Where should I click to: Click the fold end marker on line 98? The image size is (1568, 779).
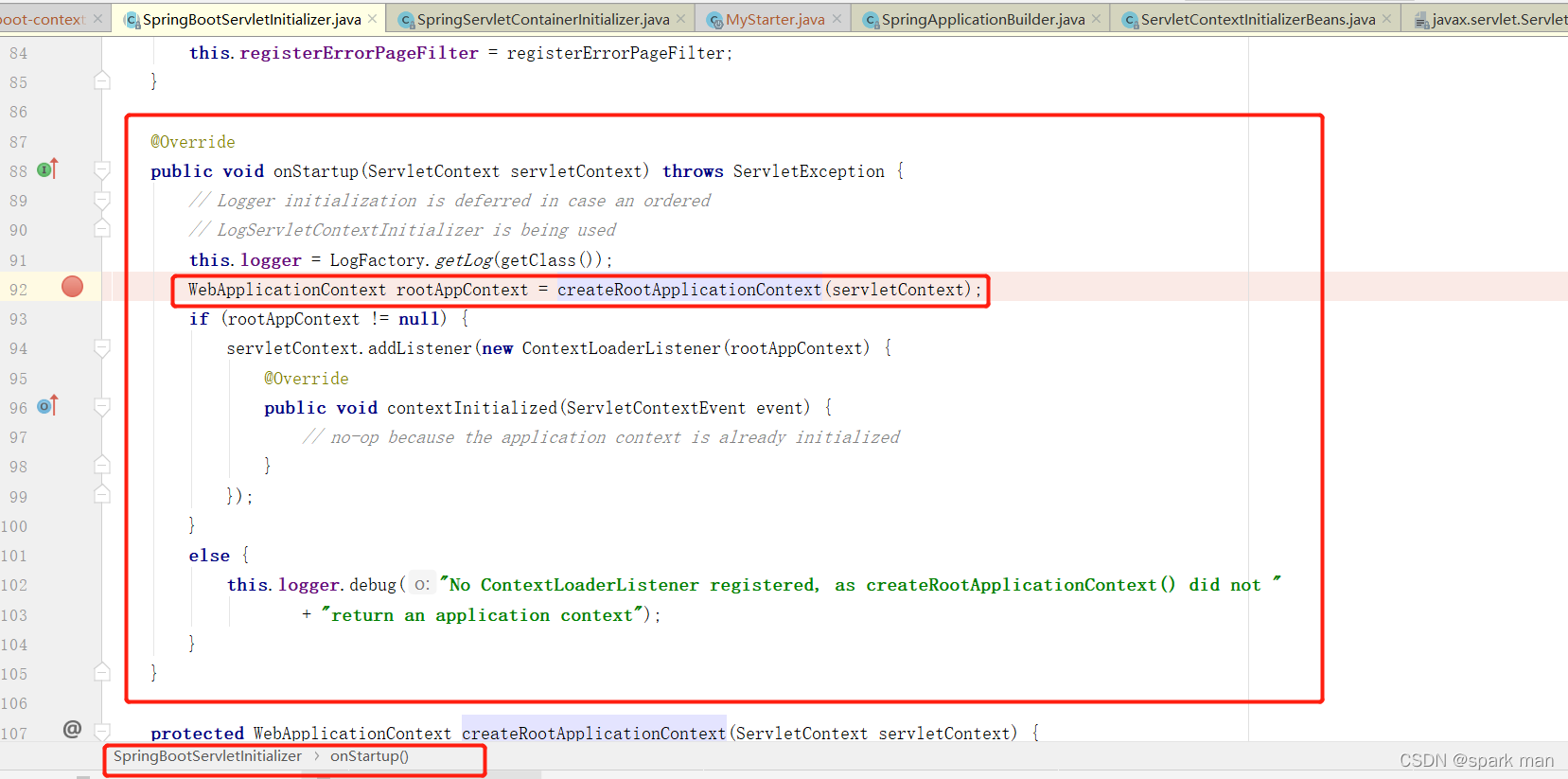tap(102, 466)
